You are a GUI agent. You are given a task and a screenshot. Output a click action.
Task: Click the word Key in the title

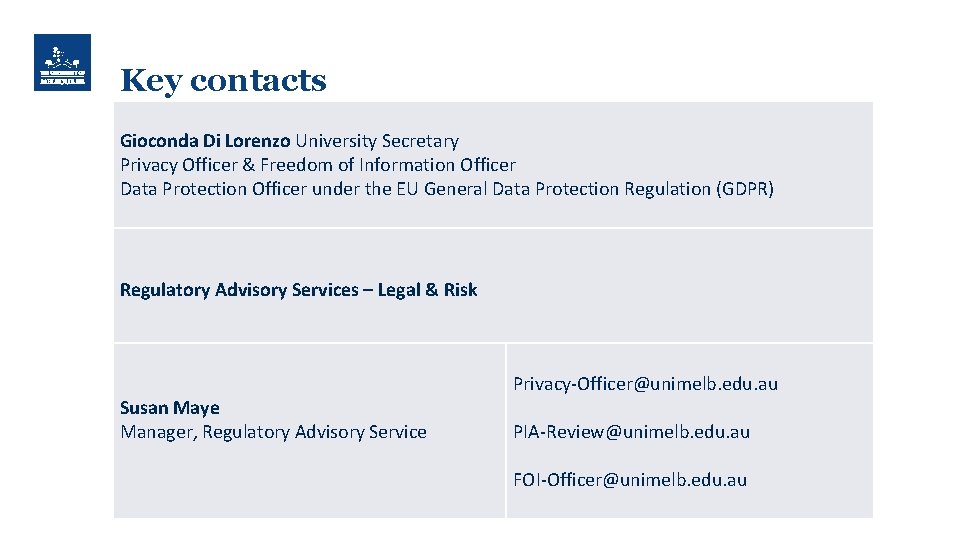[151, 81]
